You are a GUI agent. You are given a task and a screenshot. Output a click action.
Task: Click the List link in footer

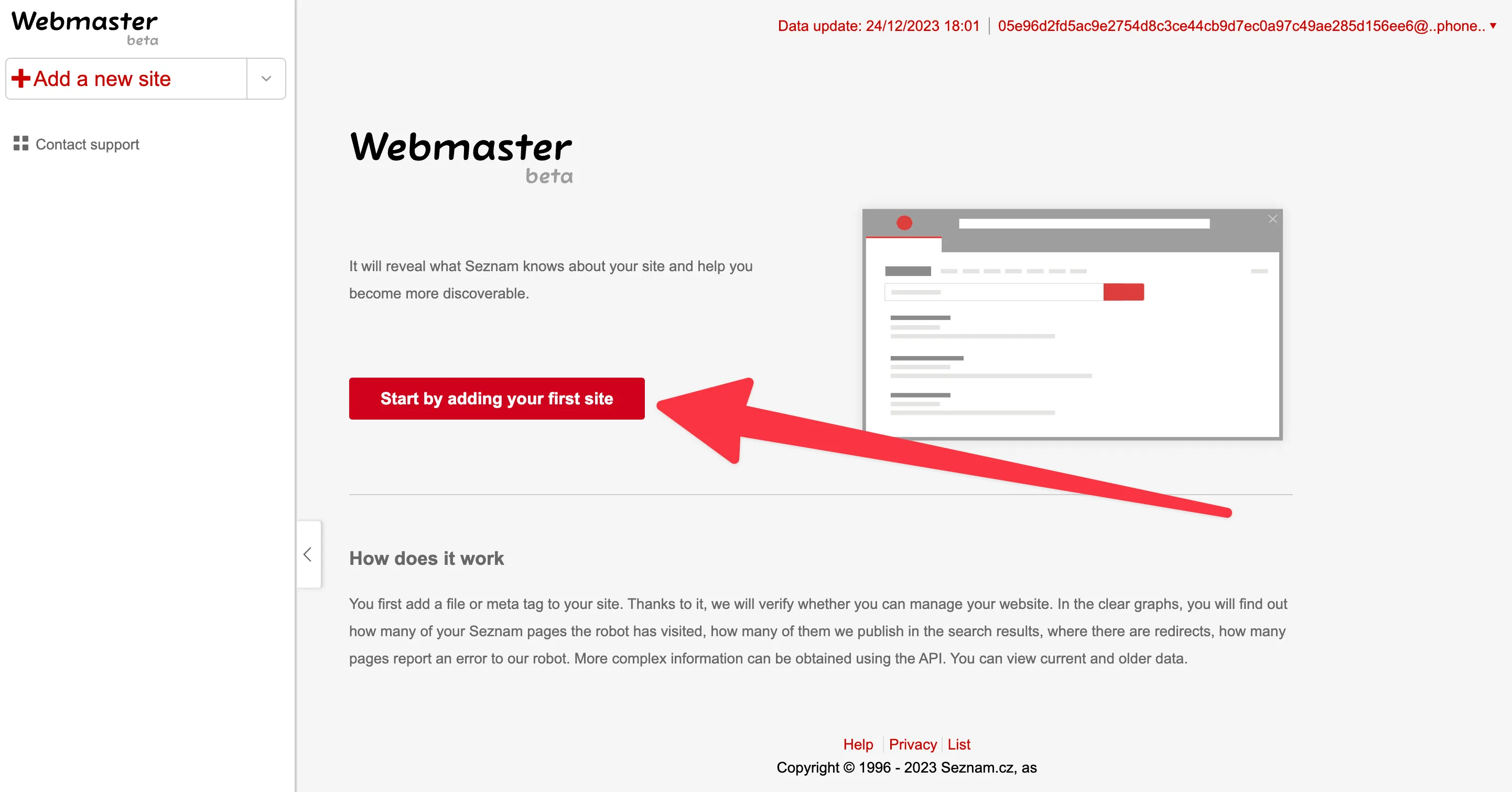(x=958, y=744)
